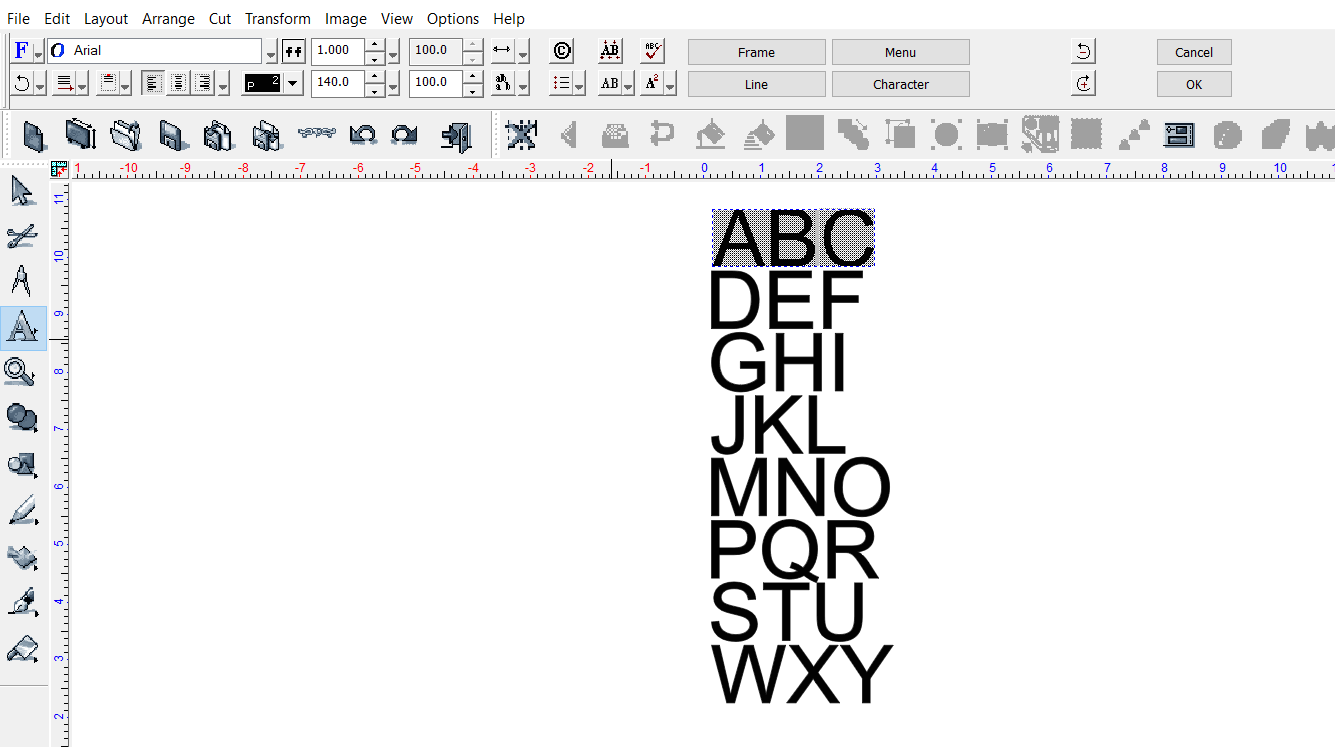Insert special character via copyright symbol icon
The height and width of the screenshot is (747, 1335).
[x=562, y=51]
